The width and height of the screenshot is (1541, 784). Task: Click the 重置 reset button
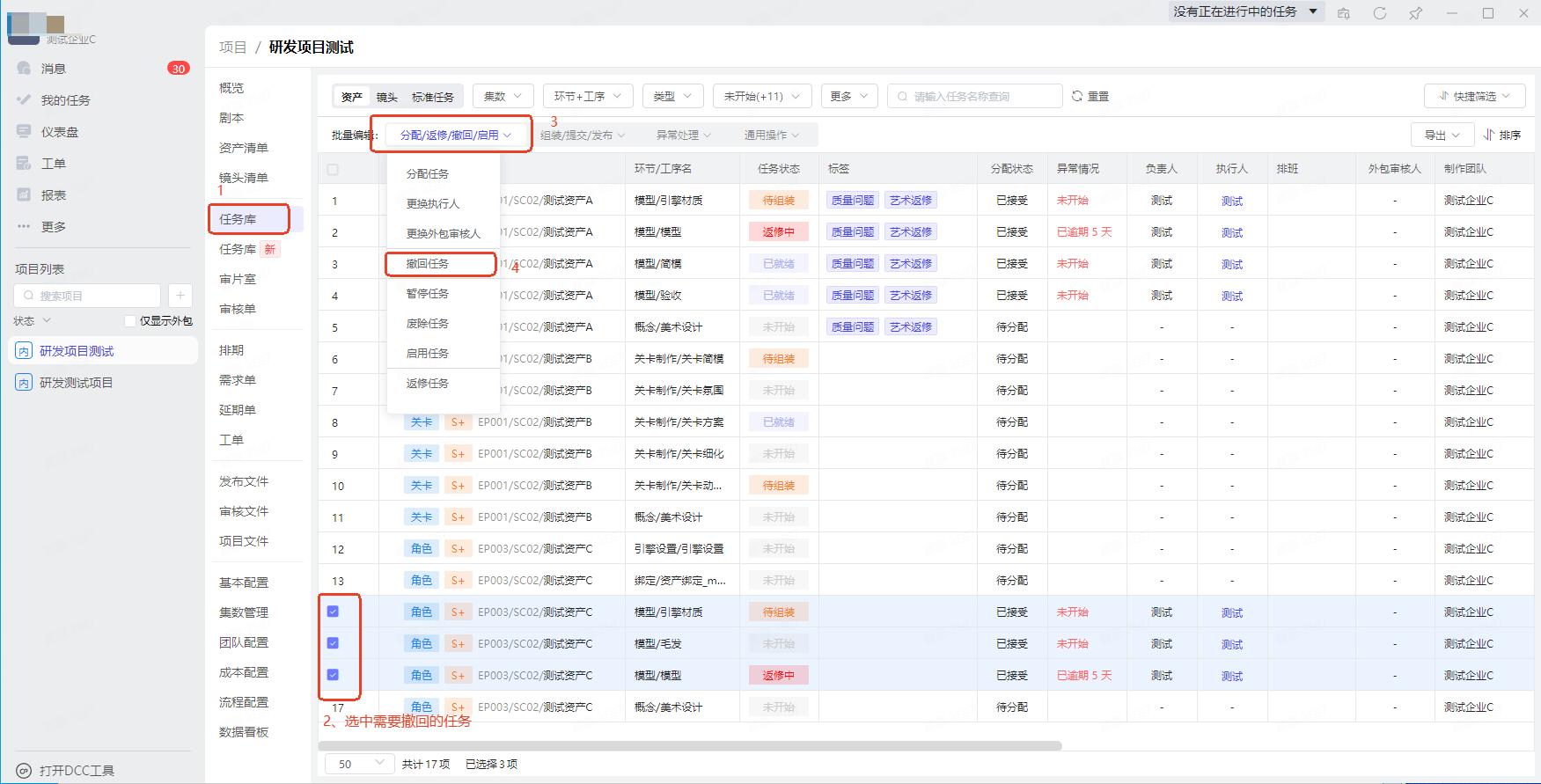(1090, 96)
